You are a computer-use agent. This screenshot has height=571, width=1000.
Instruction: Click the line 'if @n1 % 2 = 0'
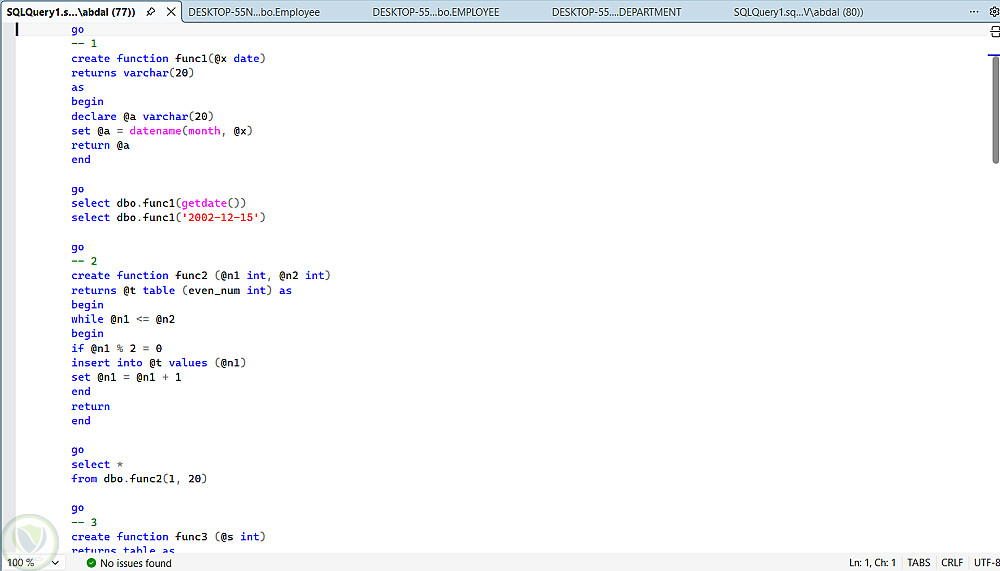(117, 348)
